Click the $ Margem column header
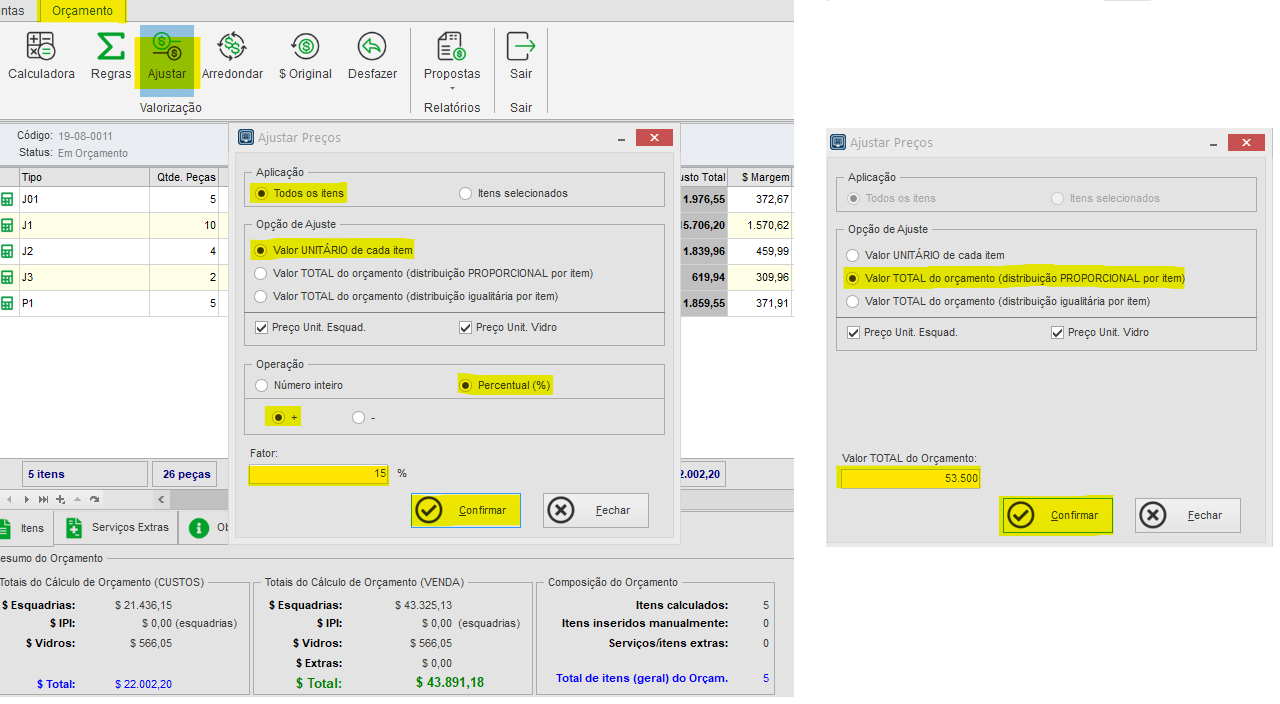The width and height of the screenshot is (1280, 704). [763, 177]
